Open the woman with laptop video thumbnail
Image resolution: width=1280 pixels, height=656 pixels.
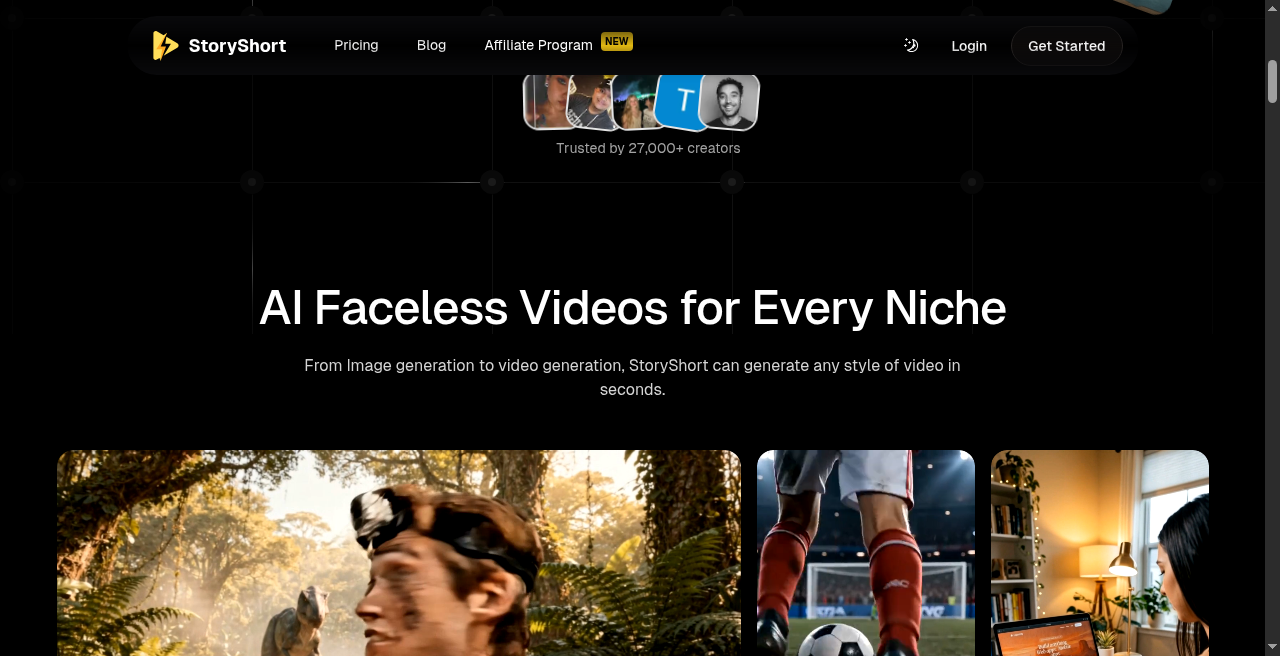click(x=1100, y=553)
